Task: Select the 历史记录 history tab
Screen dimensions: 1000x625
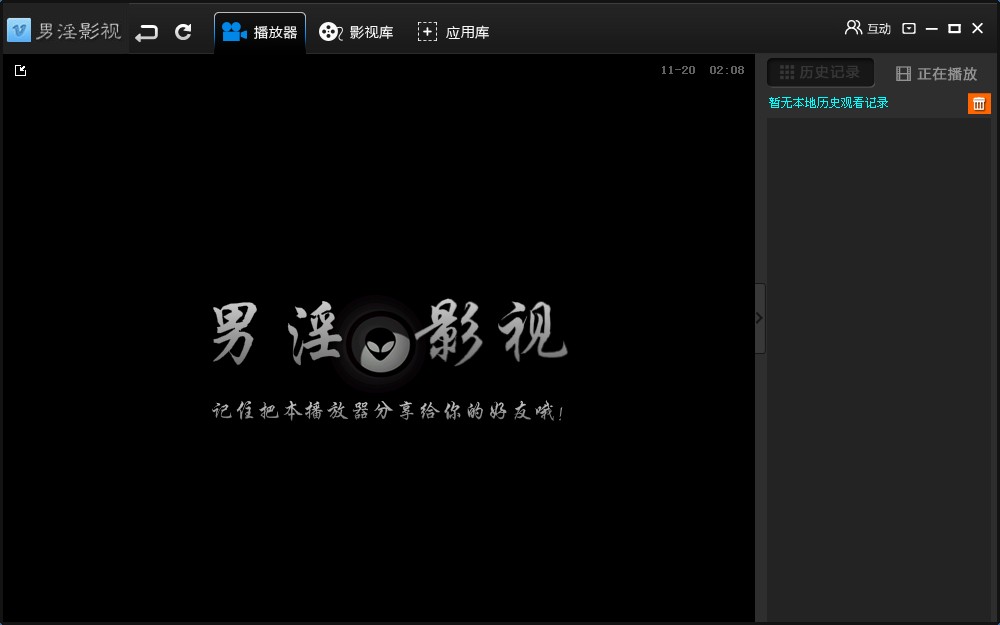Action: pos(820,72)
